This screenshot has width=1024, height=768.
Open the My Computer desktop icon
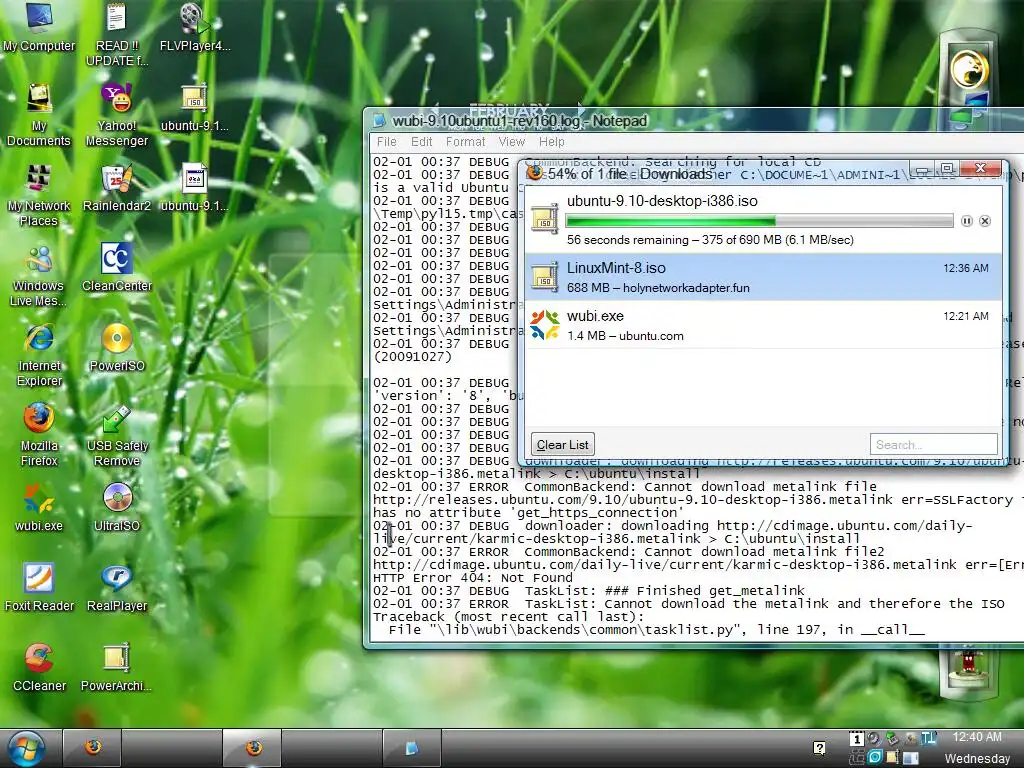coord(39,27)
